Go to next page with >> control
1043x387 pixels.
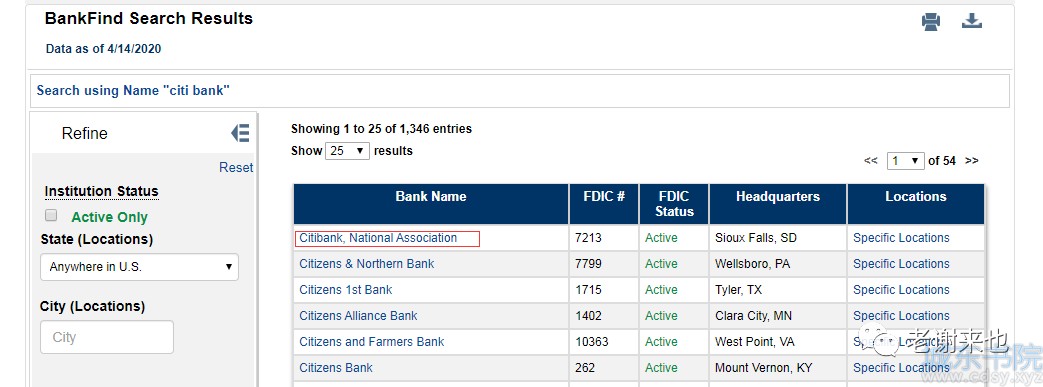pos(972,161)
